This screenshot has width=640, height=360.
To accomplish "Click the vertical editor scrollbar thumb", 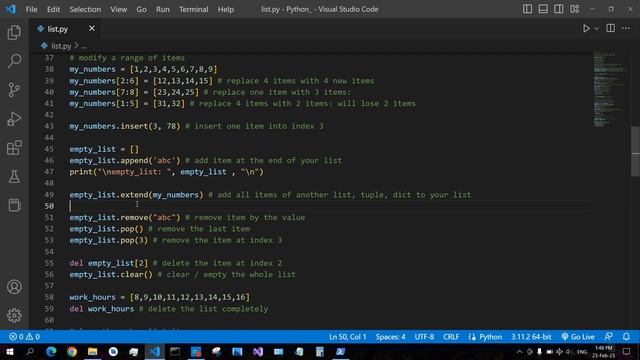I will (x=636, y=151).
